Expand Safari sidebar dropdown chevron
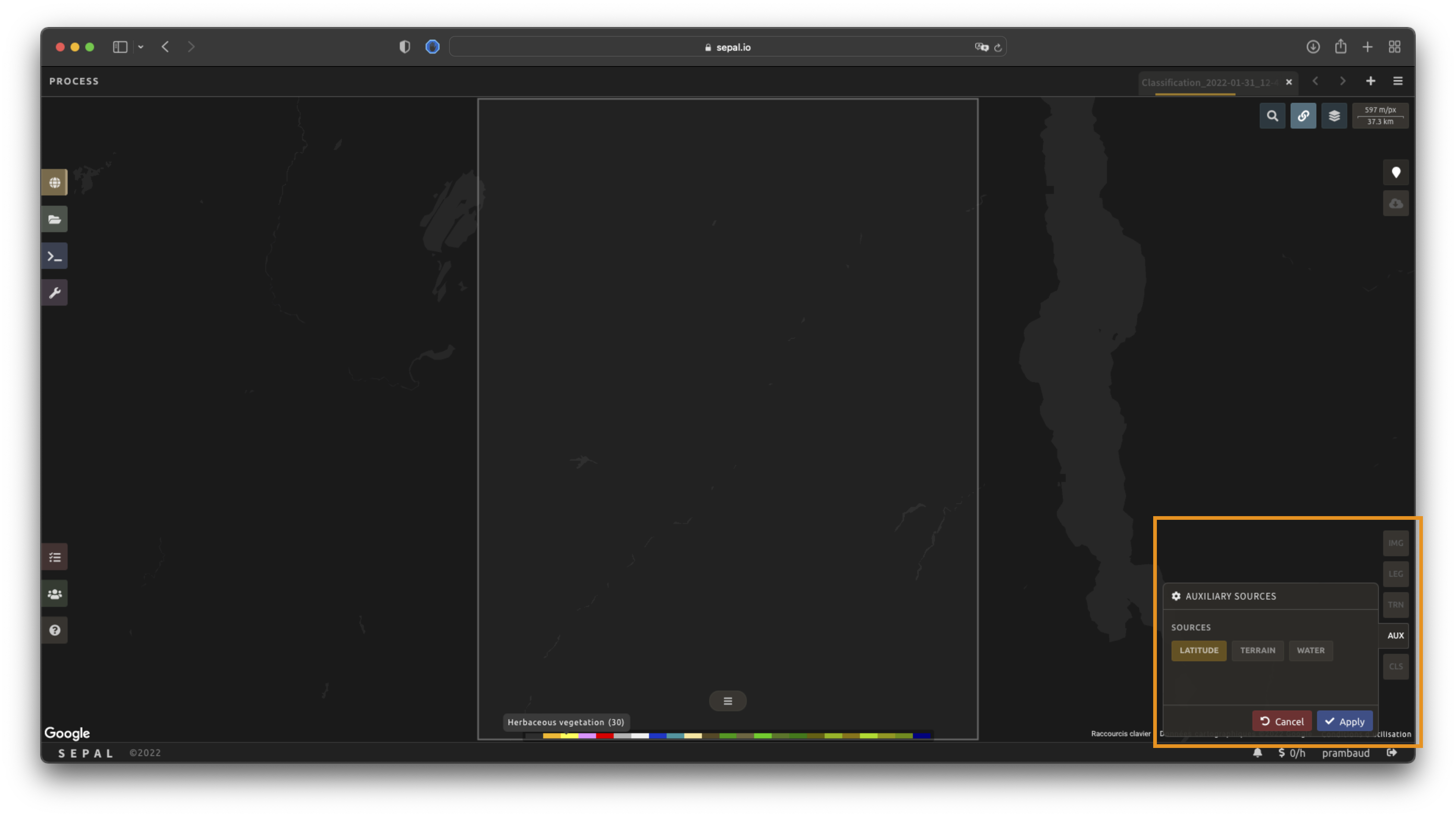Image resolution: width=1456 pixels, height=817 pixels. click(x=141, y=47)
